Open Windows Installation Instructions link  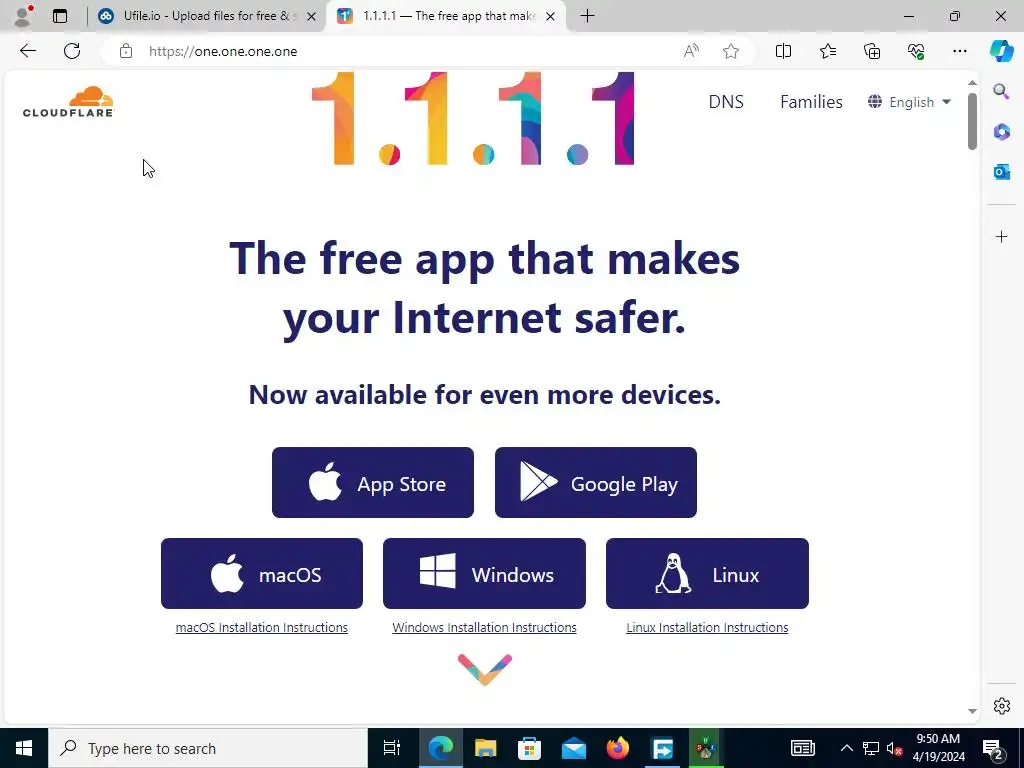(485, 628)
